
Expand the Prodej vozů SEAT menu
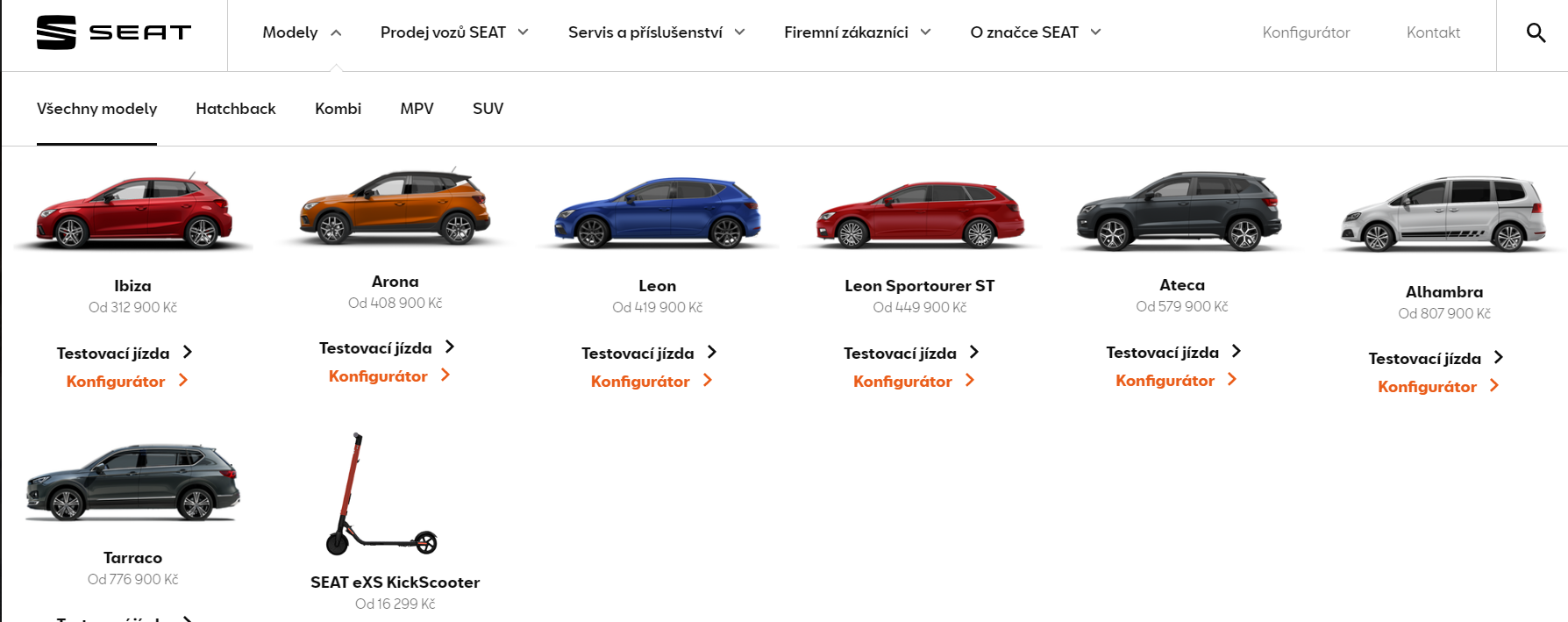pyautogui.click(x=454, y=32)
